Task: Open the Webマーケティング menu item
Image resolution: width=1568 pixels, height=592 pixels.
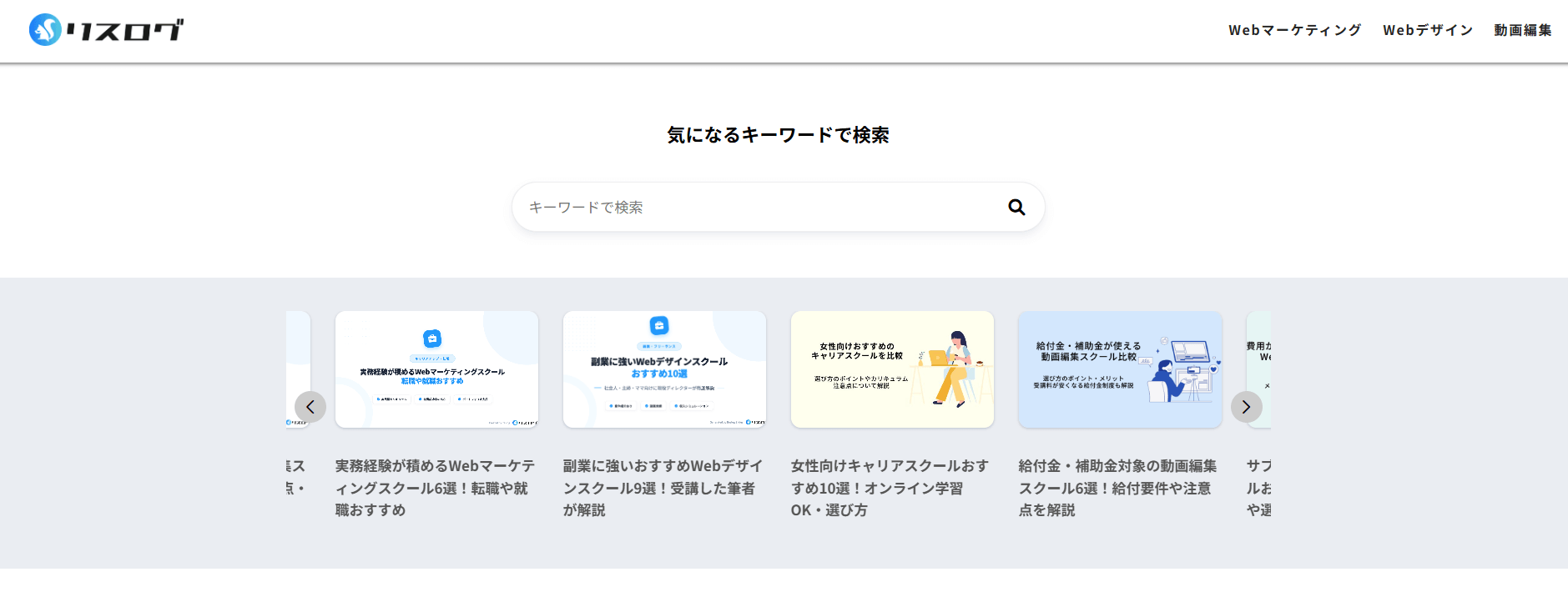Action: click(x=1294, y=30)
